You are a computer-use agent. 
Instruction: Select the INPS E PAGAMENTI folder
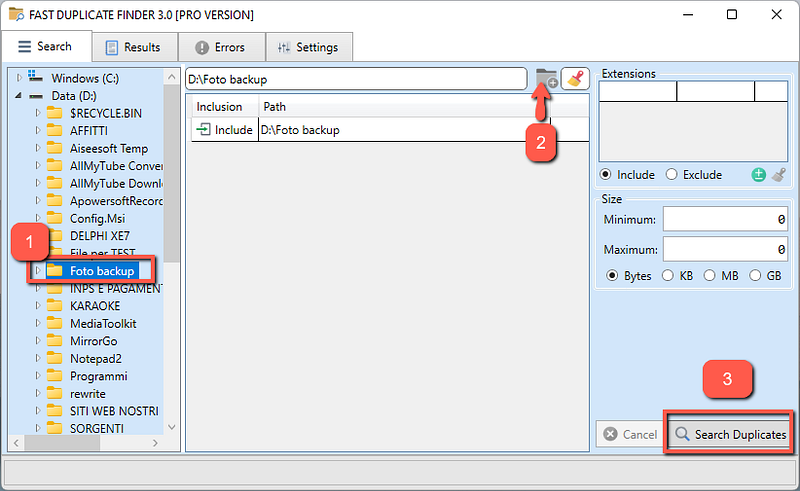tap(116, 288)
